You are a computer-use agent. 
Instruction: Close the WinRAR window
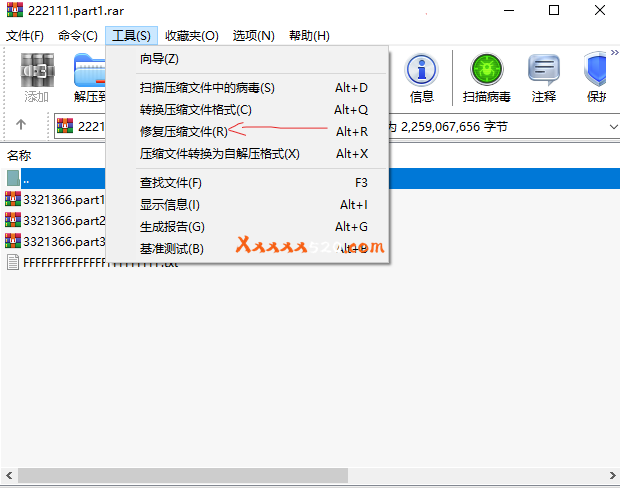click(x=600, y=10)
